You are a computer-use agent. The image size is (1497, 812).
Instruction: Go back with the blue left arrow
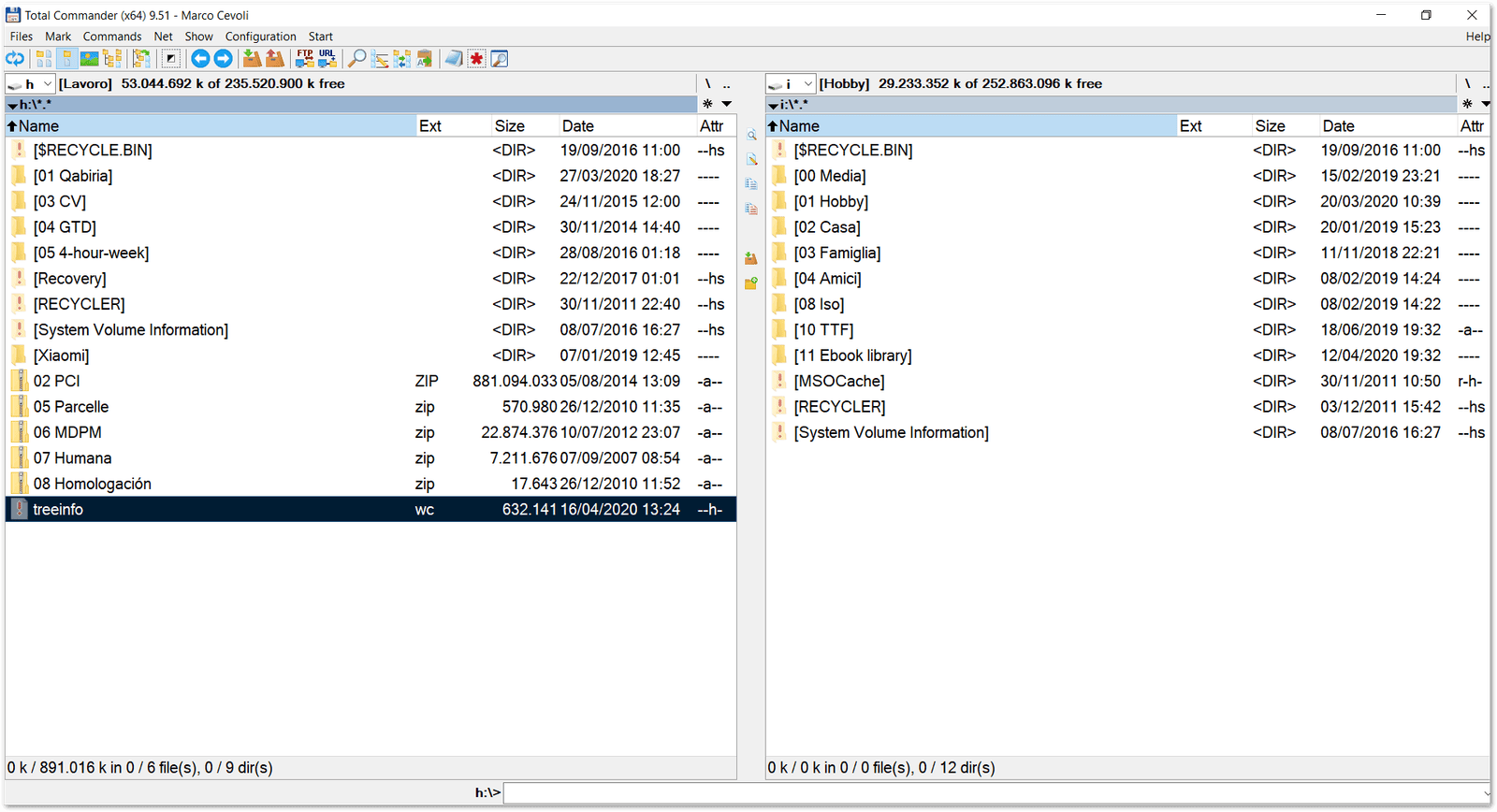pyautogui.click(x=200, y=59)
